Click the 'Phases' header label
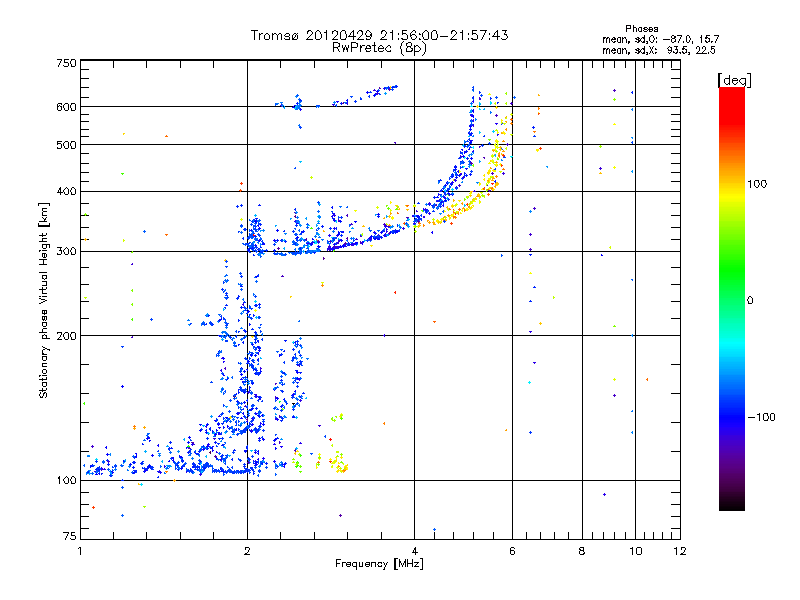This screenshot has width=800, height=600. 641,29
